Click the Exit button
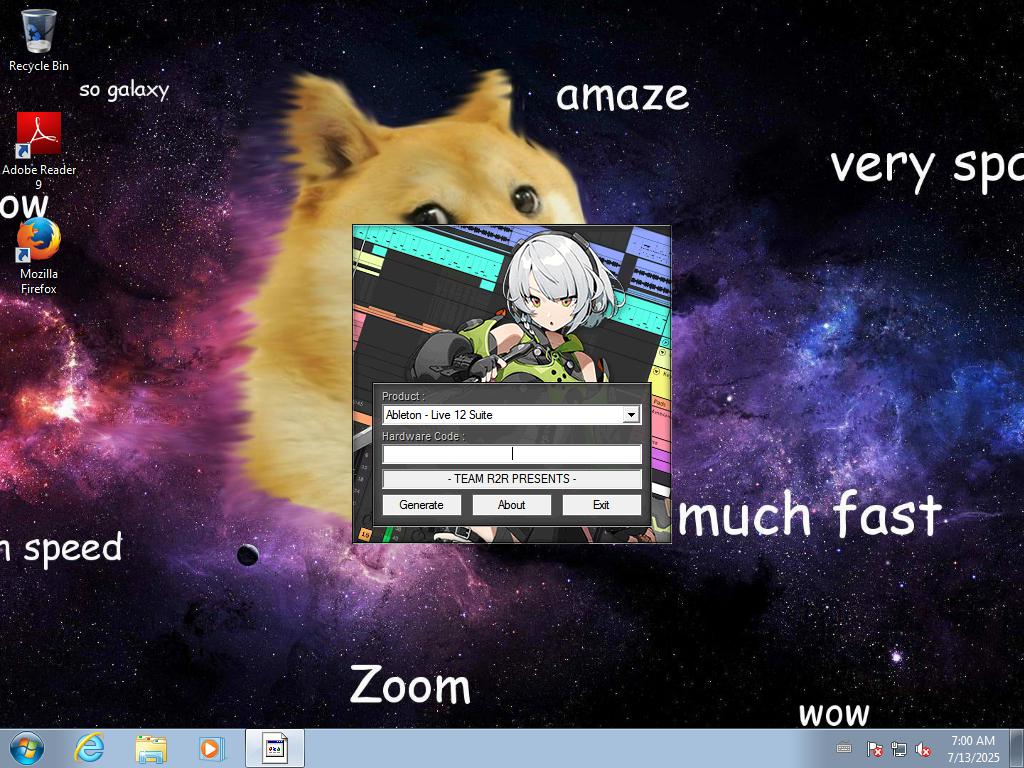 pos(601,505)
